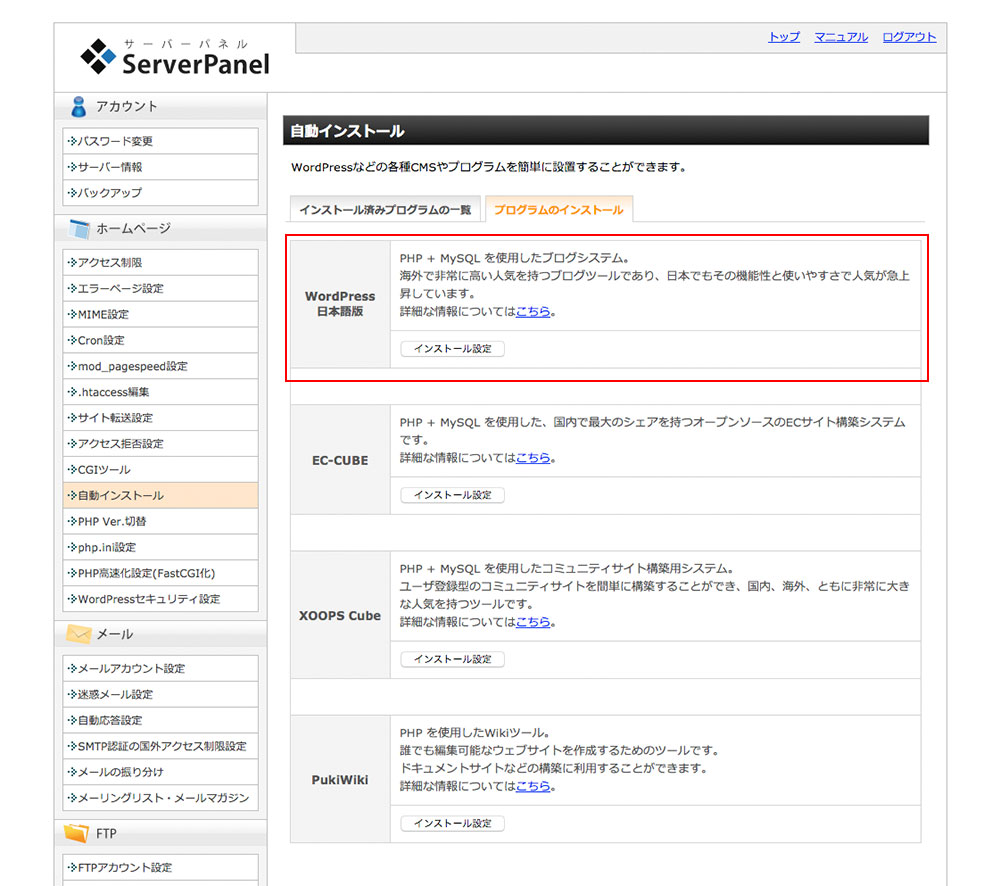The height and width of the screenshot is (886, 1000).
Task: Go to php.ini設定
Action: 161,547
